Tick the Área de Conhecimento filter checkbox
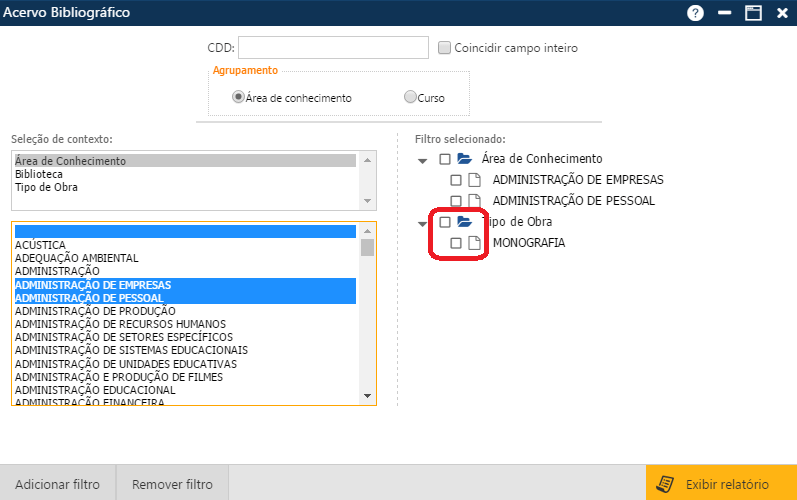Image resolution: width=797 pixels, height=500 pixels. pyautogui.click(x=445, y=159)
